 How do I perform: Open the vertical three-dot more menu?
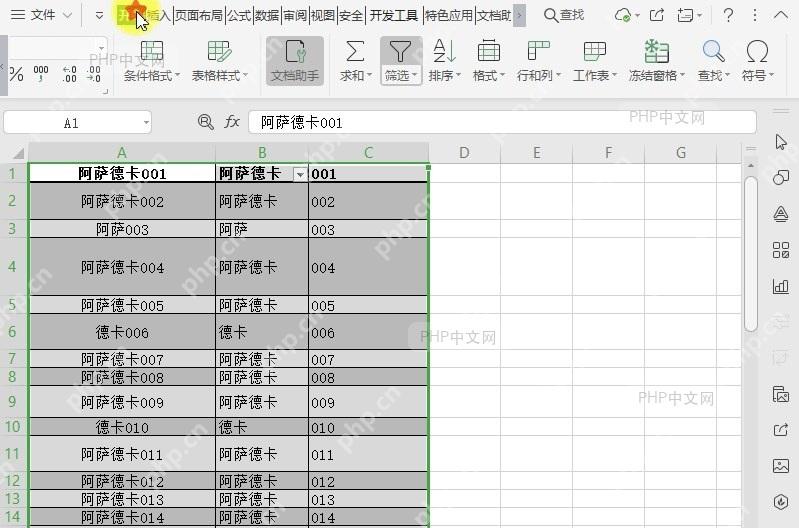pos(755,15)
